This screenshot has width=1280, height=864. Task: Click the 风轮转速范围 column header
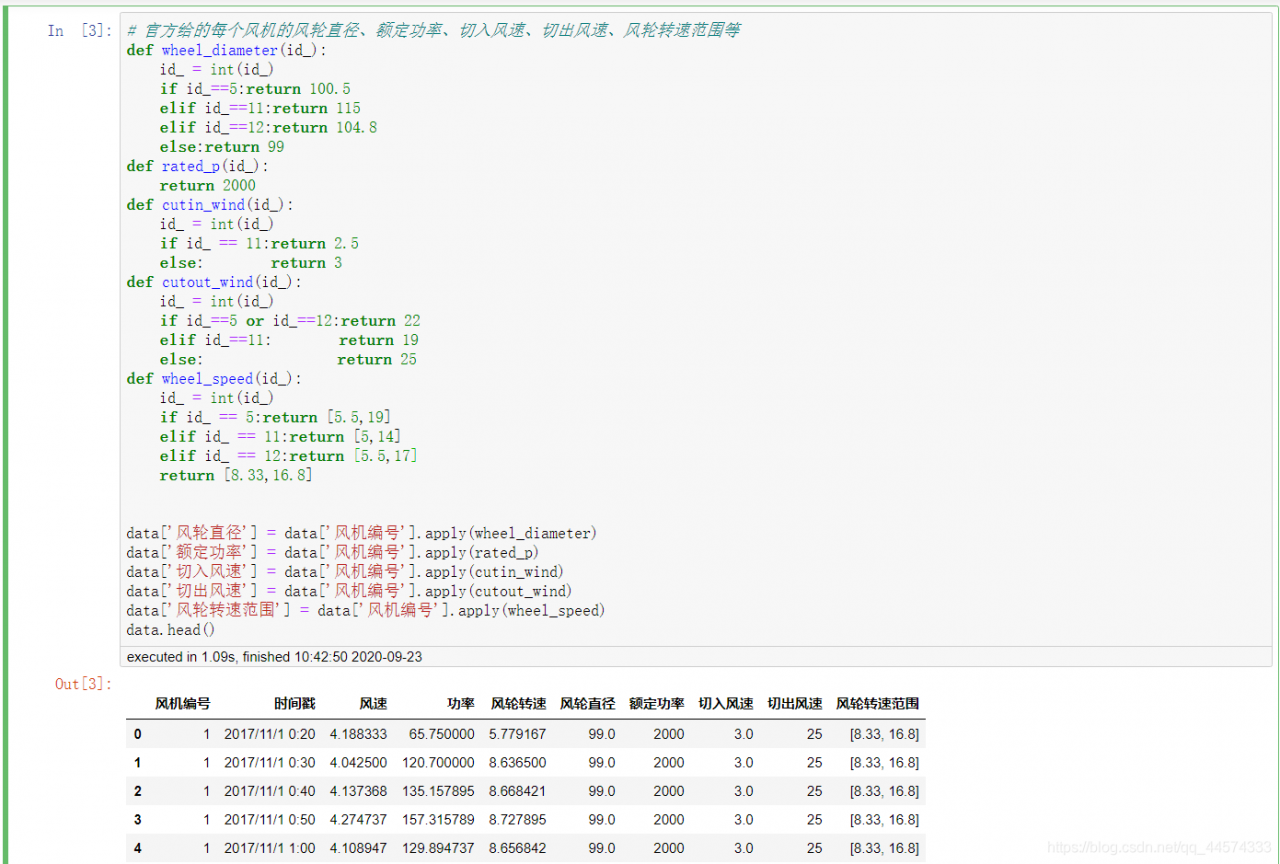point(878,704)
